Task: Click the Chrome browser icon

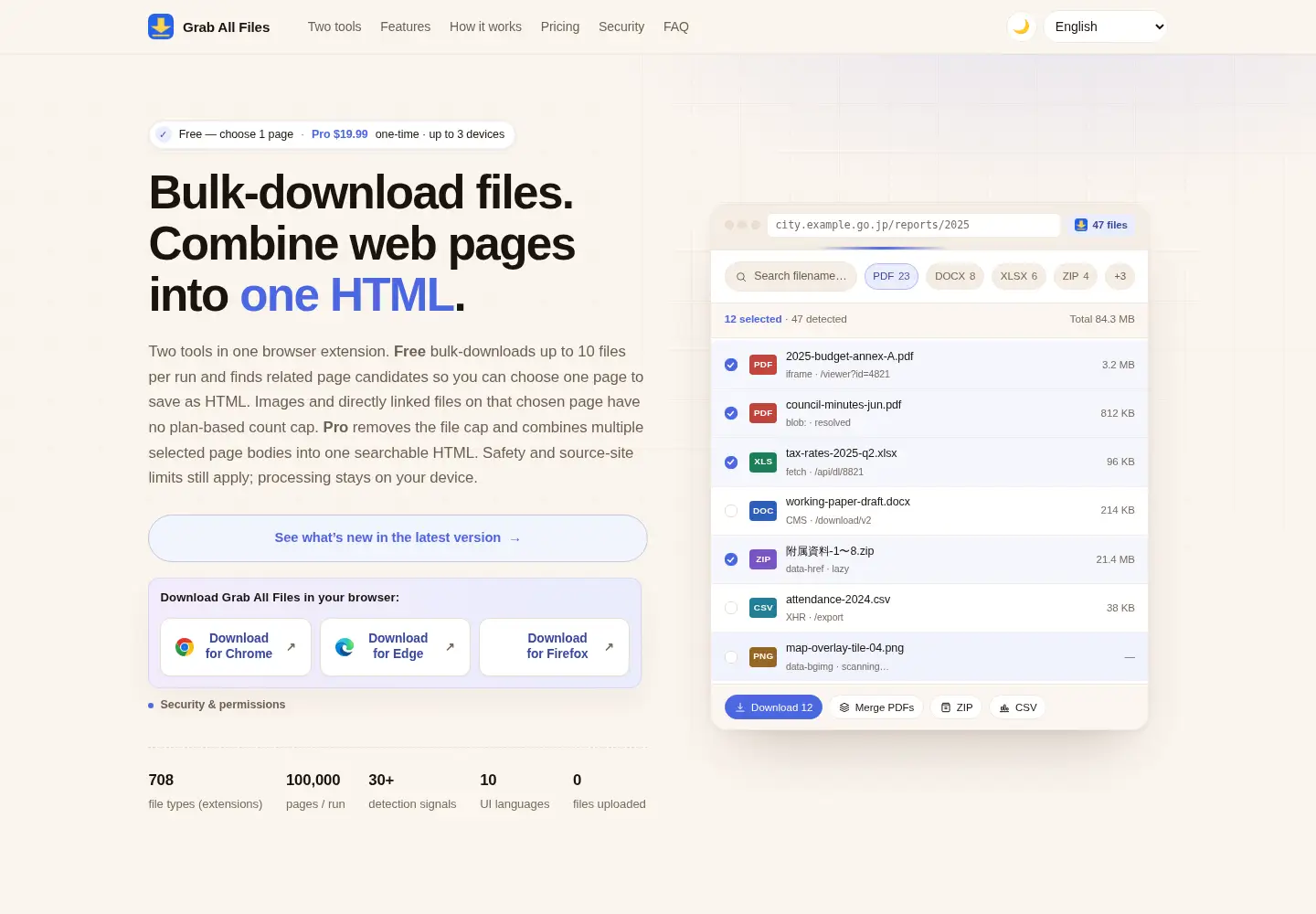Action: pyautogui.click(x=185, y=647)
